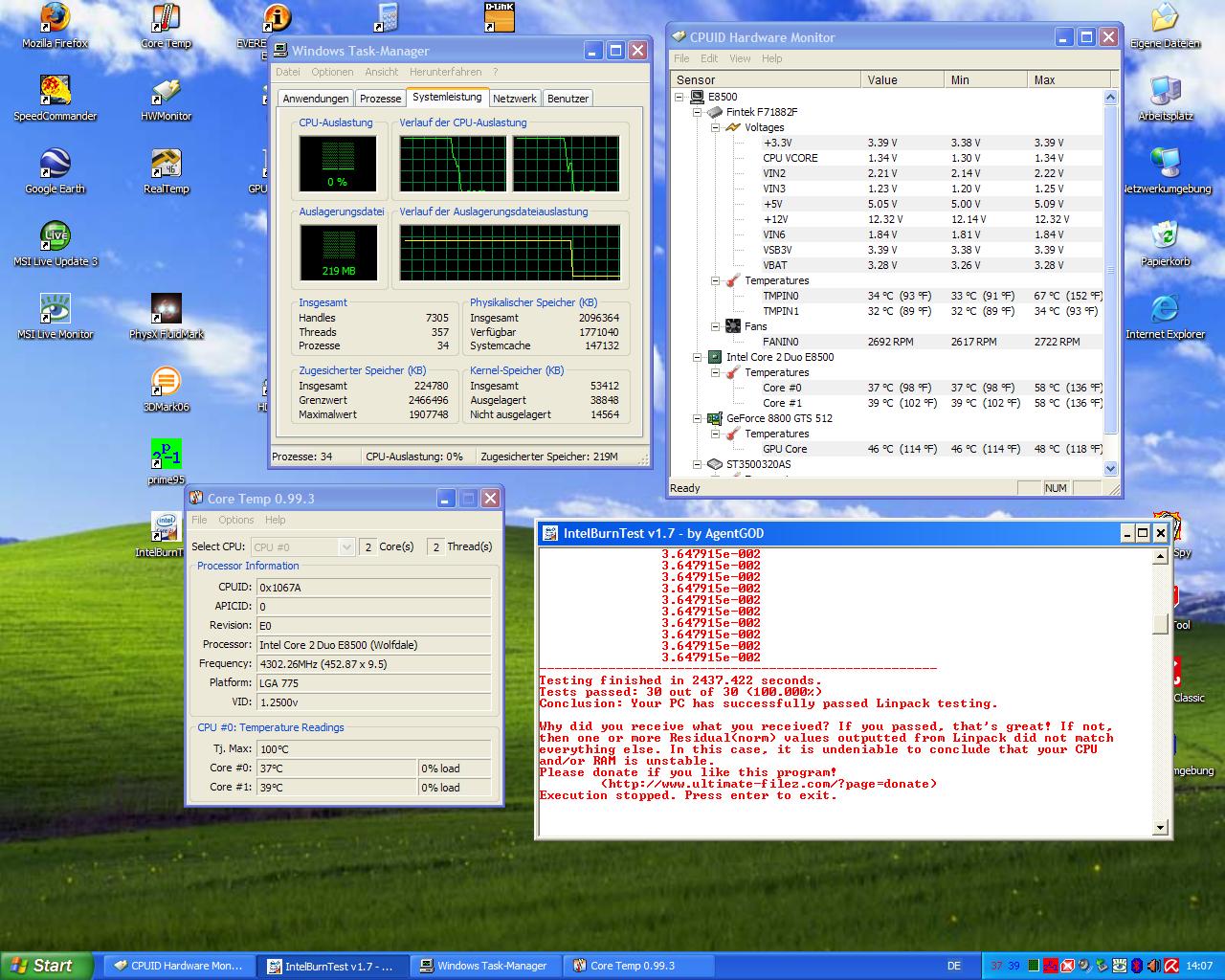Switch to the Anwendungen tab
This screenshot has width=1225, height=980.
pyautogui.click(x=316, y=99)
